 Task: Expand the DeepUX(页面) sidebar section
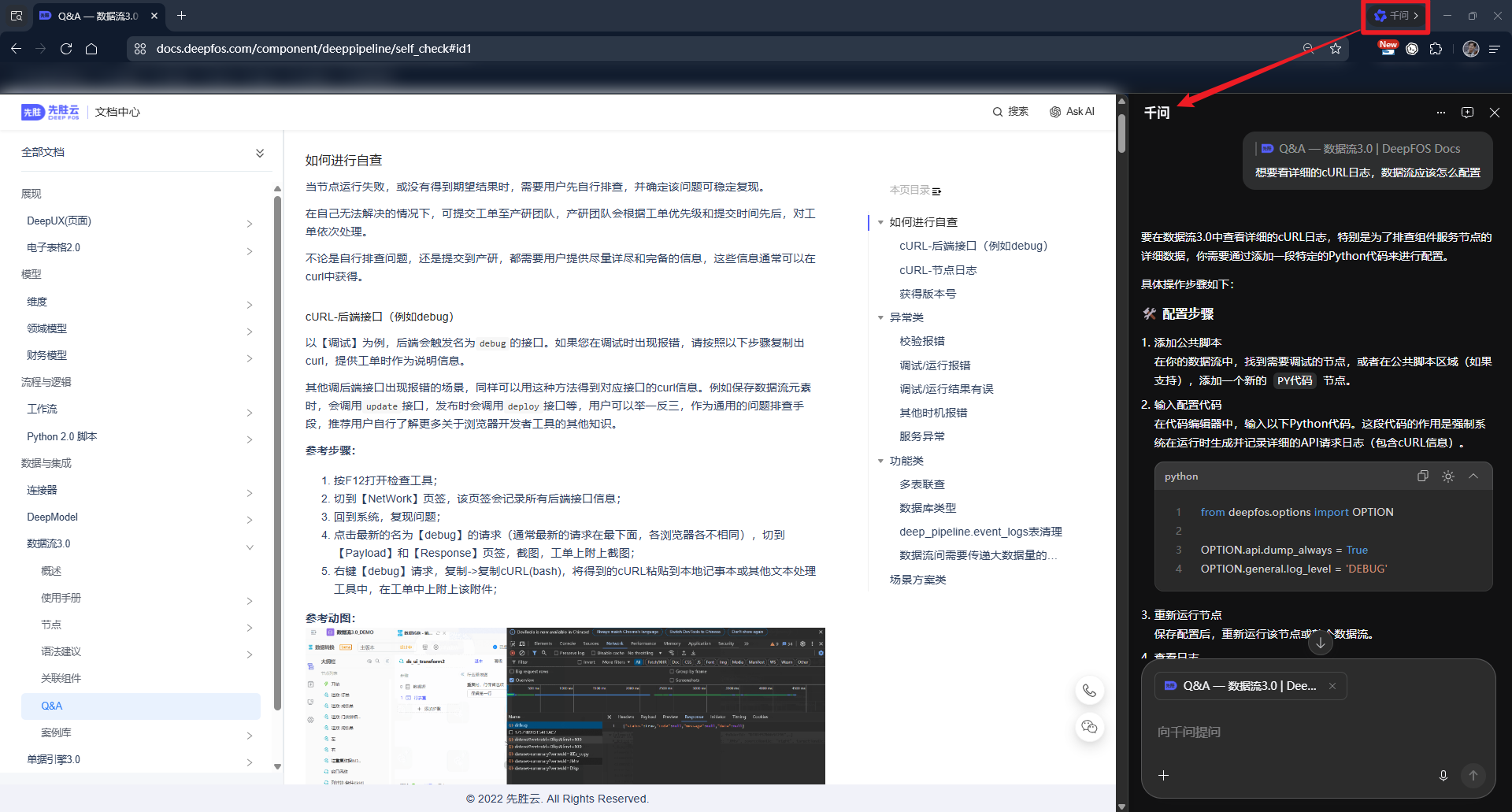[249, 224]
